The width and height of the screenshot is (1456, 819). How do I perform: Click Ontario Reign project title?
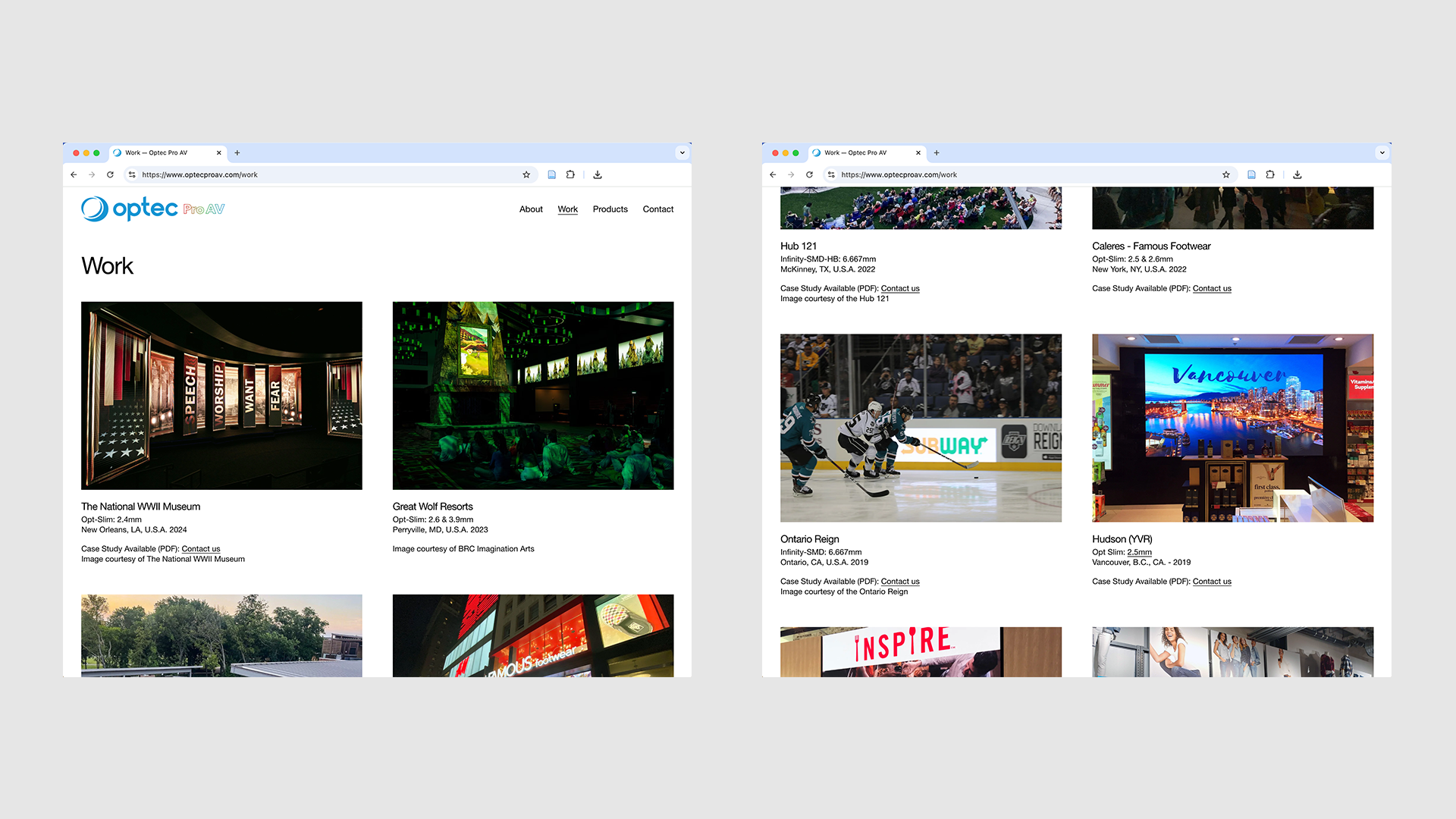pyautogui.click(x=810, y=539)
